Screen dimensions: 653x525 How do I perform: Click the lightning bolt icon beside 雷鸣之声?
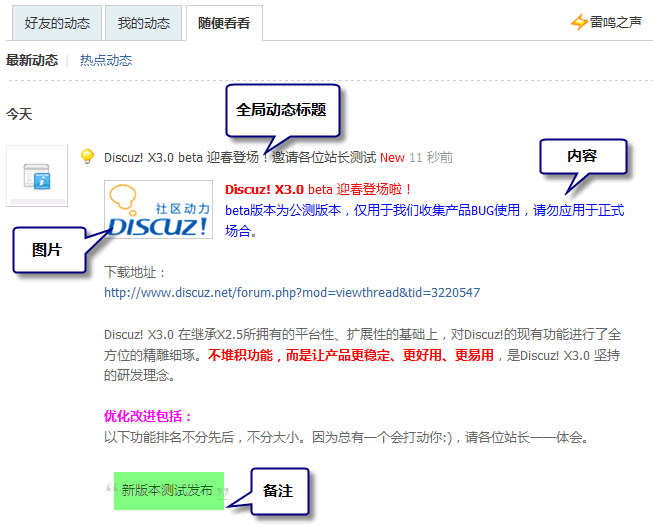pos(579,22)
